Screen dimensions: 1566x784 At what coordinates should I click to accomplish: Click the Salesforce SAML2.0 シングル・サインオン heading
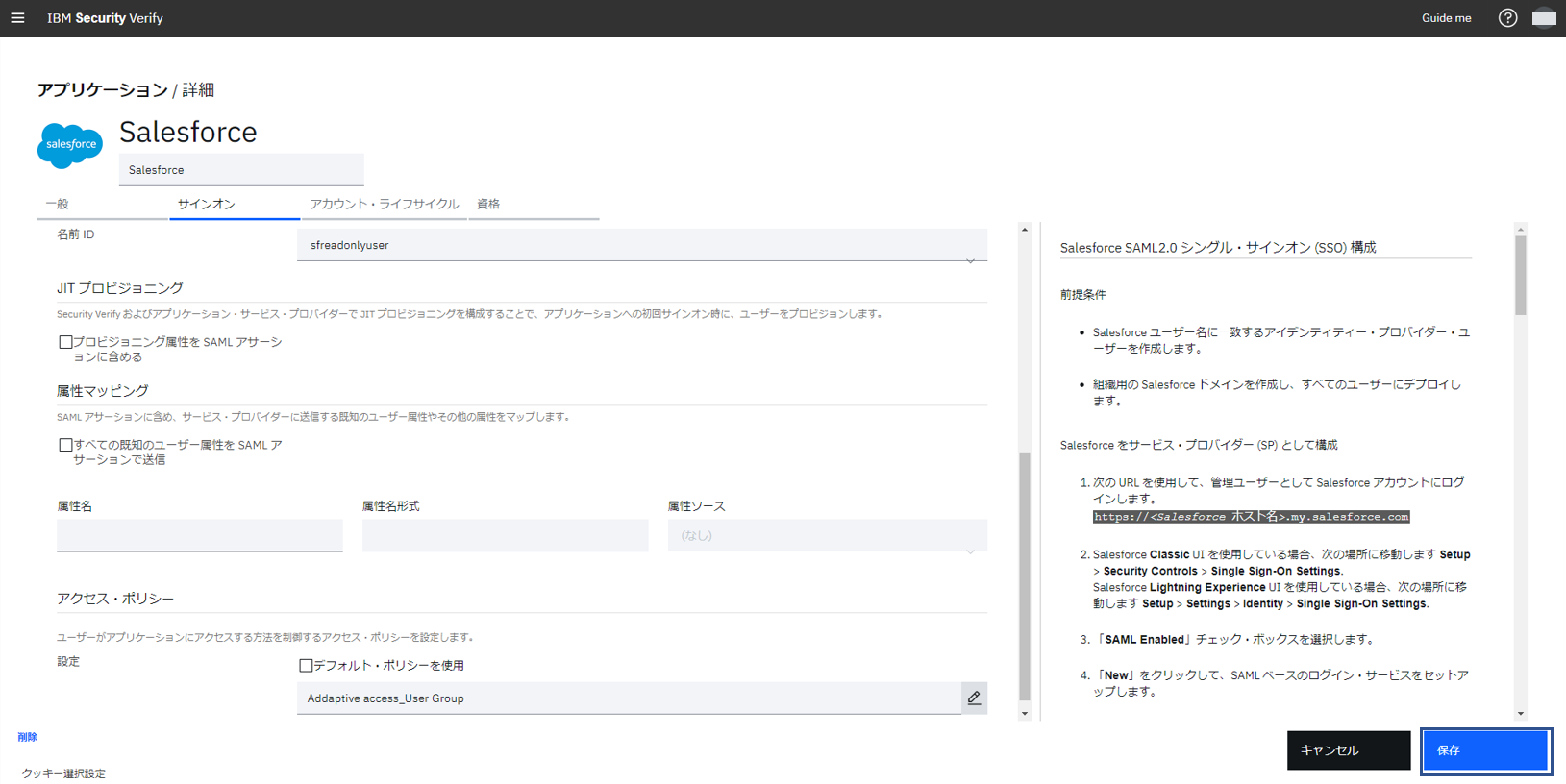pyautogui.click(x=1218, y=248)
